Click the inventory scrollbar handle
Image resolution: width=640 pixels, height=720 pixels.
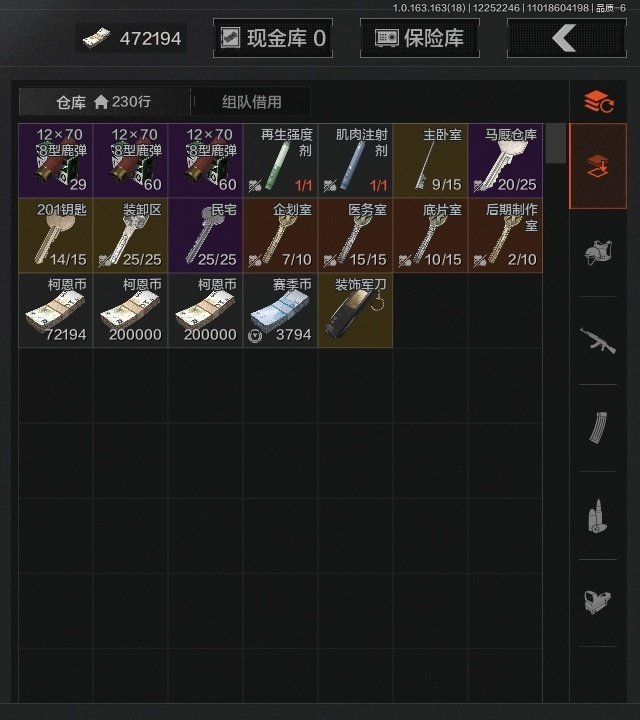(x=556, y=143)
